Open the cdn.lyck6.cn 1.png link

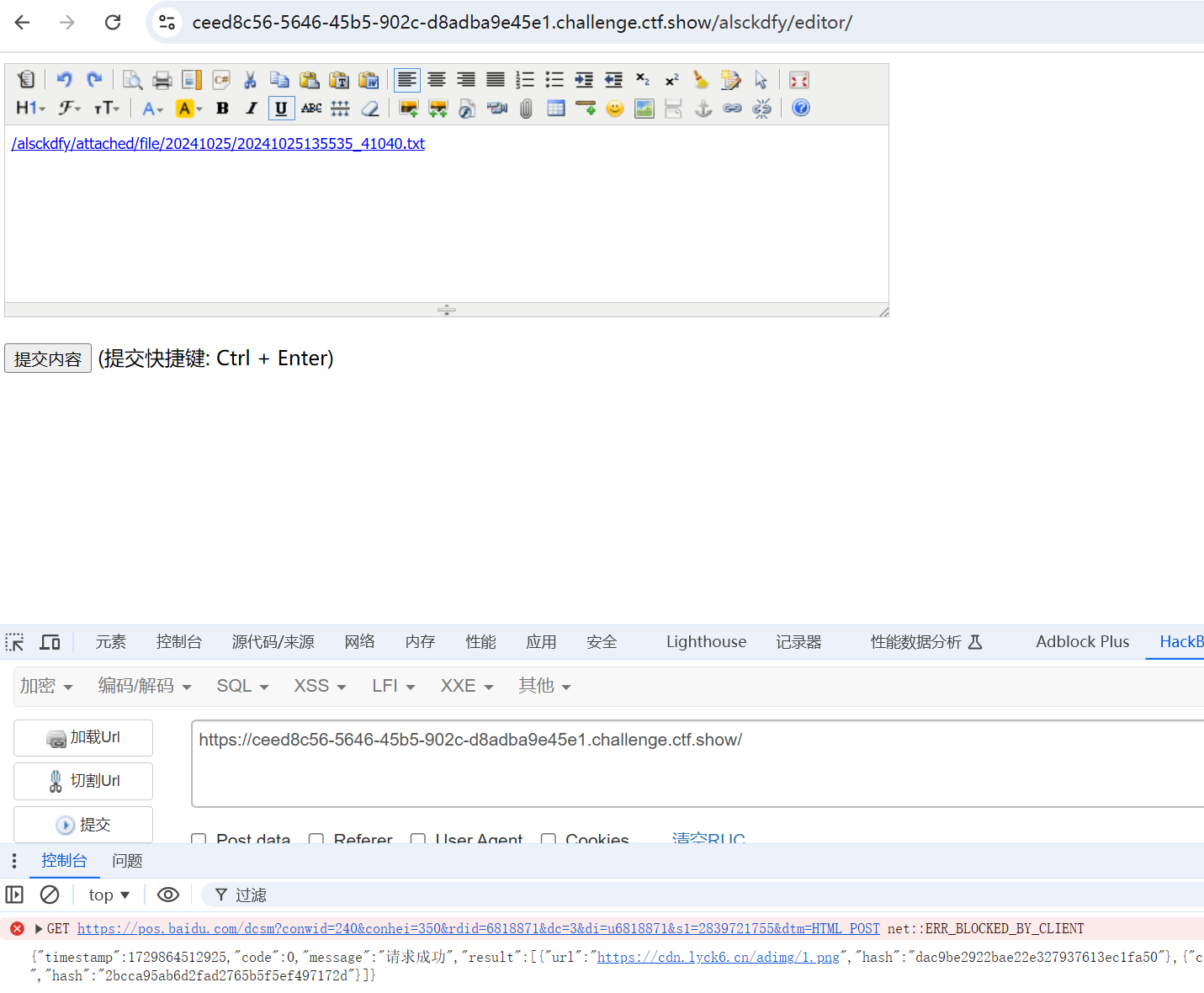(719, 957)
